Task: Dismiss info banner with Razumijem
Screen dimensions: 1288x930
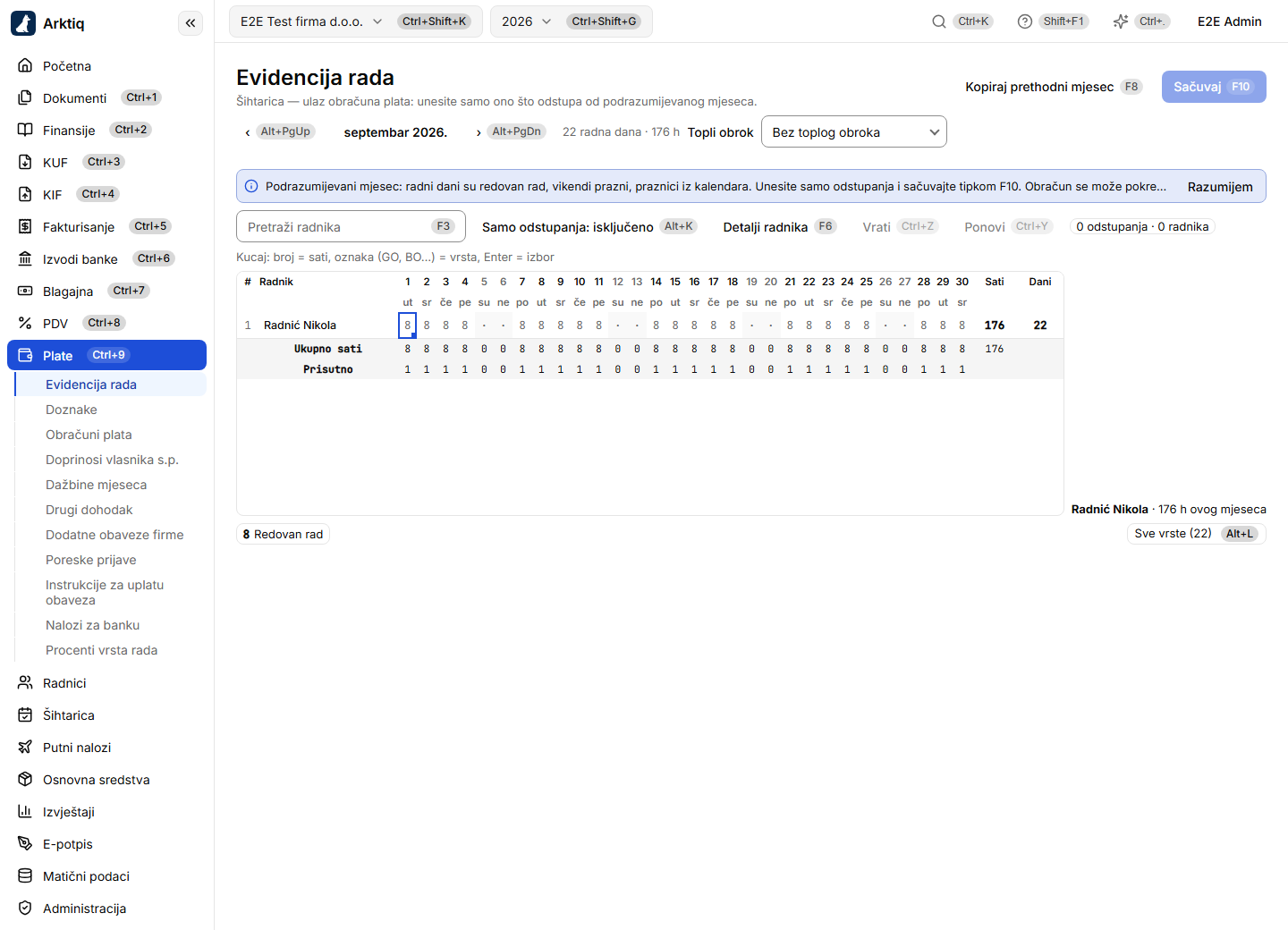Action: click(x=1220, y=187)
